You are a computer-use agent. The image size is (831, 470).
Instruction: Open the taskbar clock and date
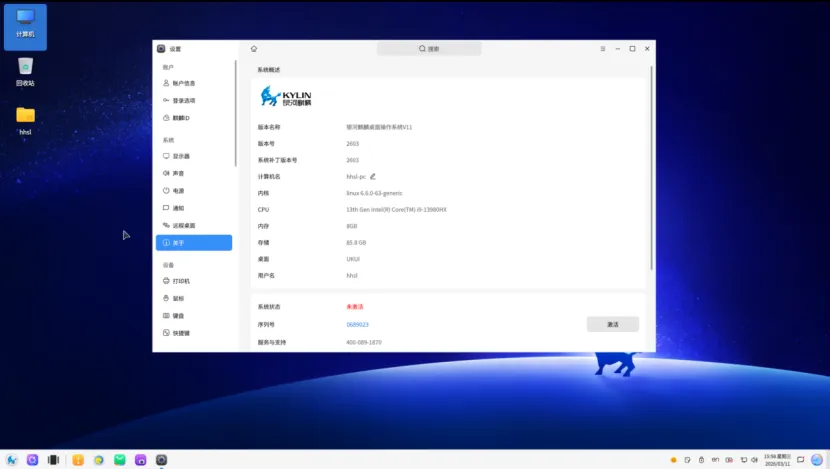pyautogui.click(x=777, y=460)
